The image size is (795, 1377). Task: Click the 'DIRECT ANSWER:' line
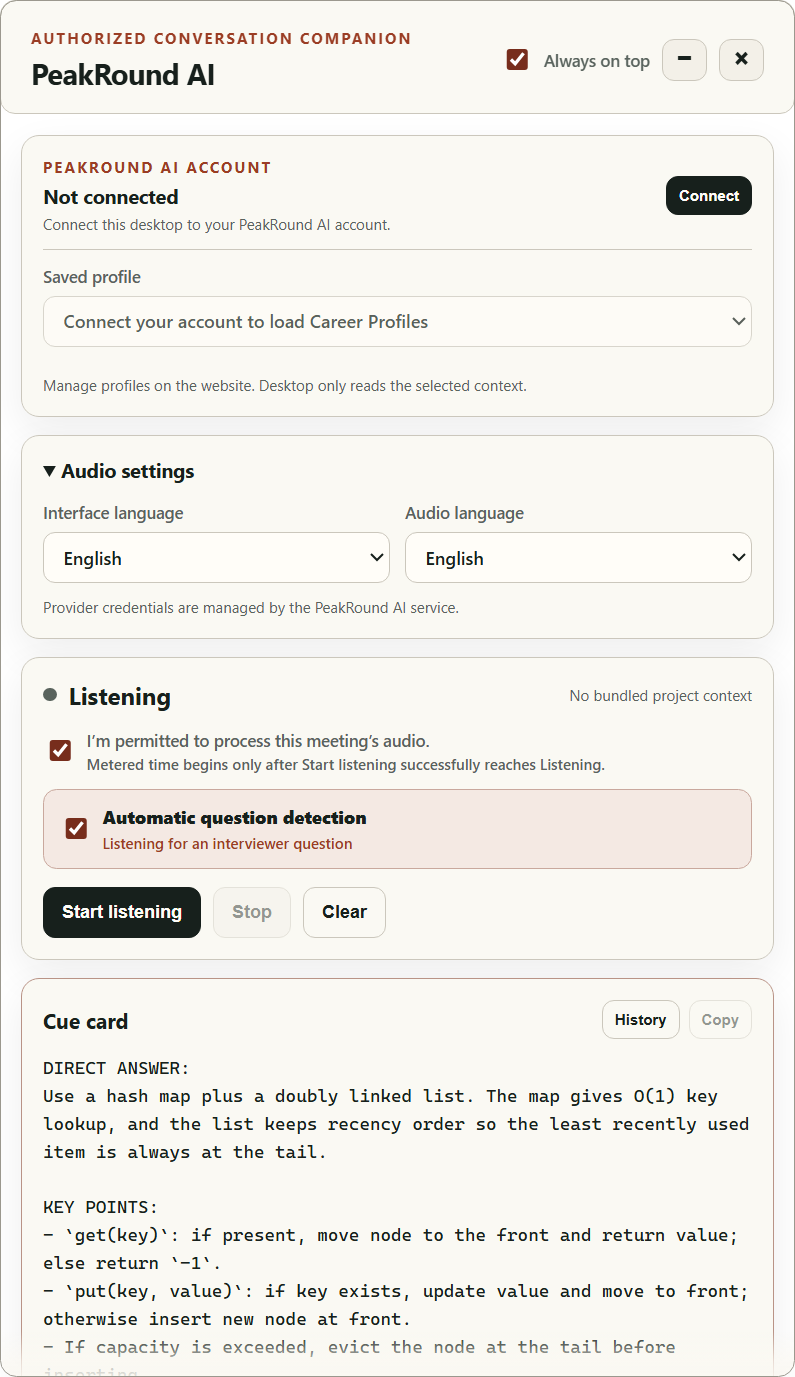[x=116, y=1069]
